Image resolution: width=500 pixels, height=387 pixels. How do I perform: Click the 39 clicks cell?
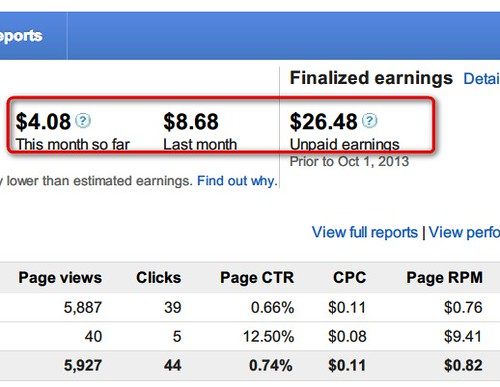[173, 307]
